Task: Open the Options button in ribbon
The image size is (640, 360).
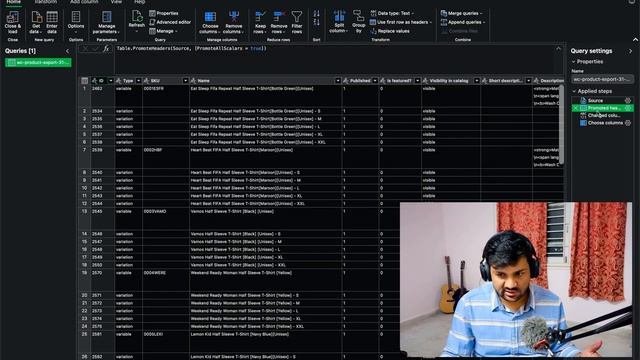Action: coord(76,22)
